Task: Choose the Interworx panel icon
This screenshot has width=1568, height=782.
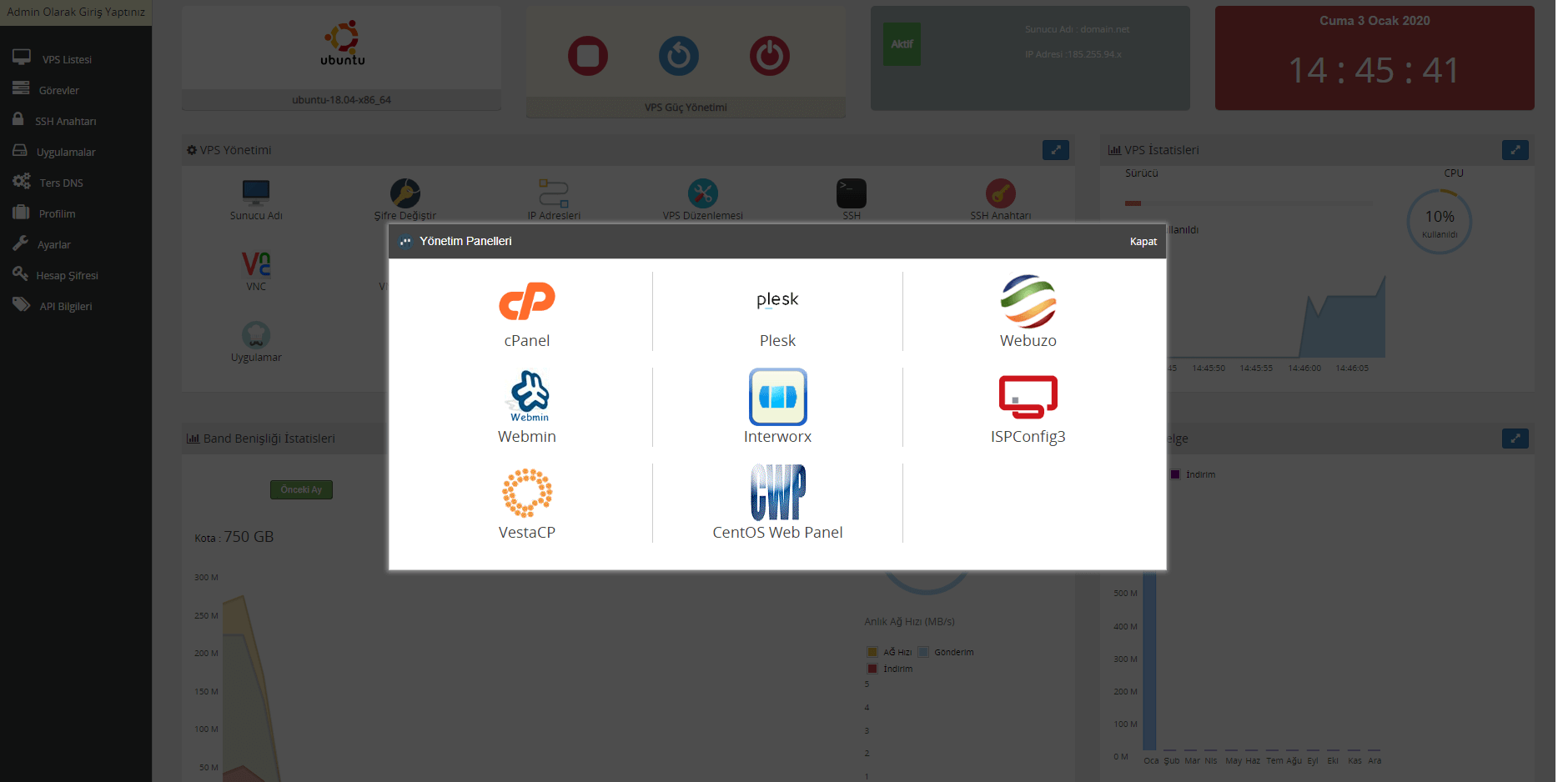Action: pyautogui.click(x=777, y=397)
